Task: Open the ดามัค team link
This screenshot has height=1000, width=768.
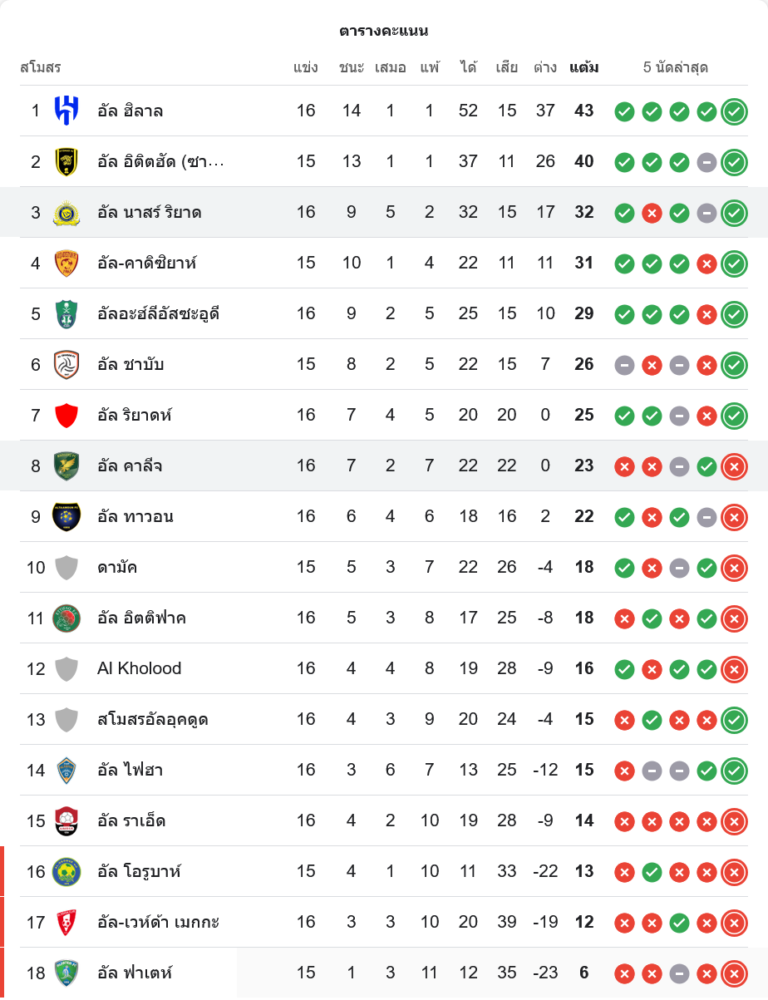Action: (x=118, y=567)
